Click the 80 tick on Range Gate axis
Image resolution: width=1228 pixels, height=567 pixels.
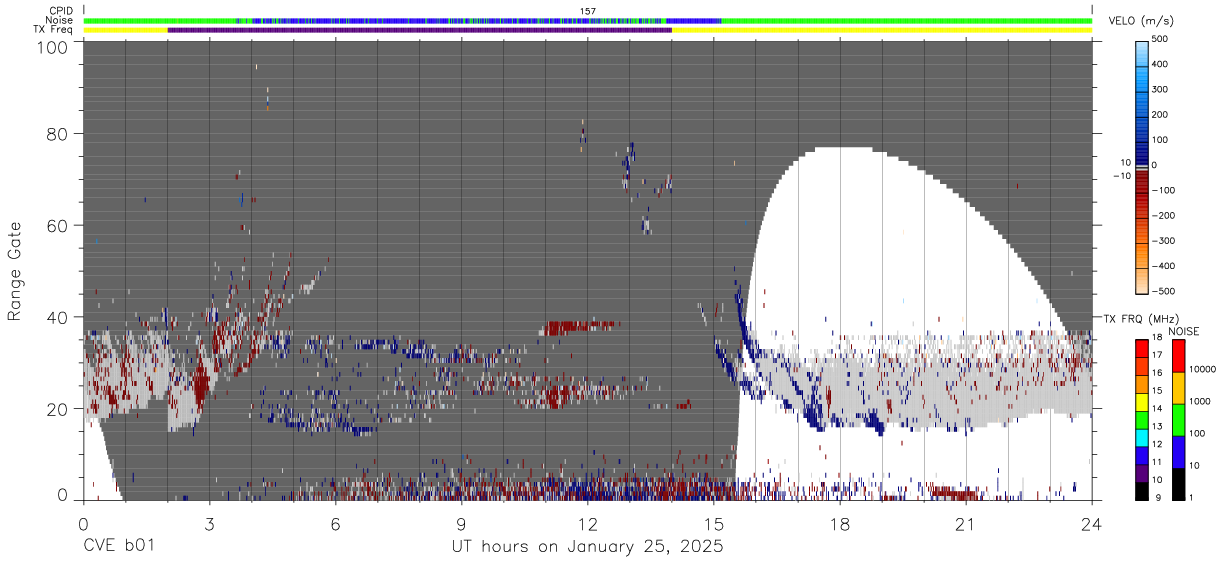coord(58,134)
